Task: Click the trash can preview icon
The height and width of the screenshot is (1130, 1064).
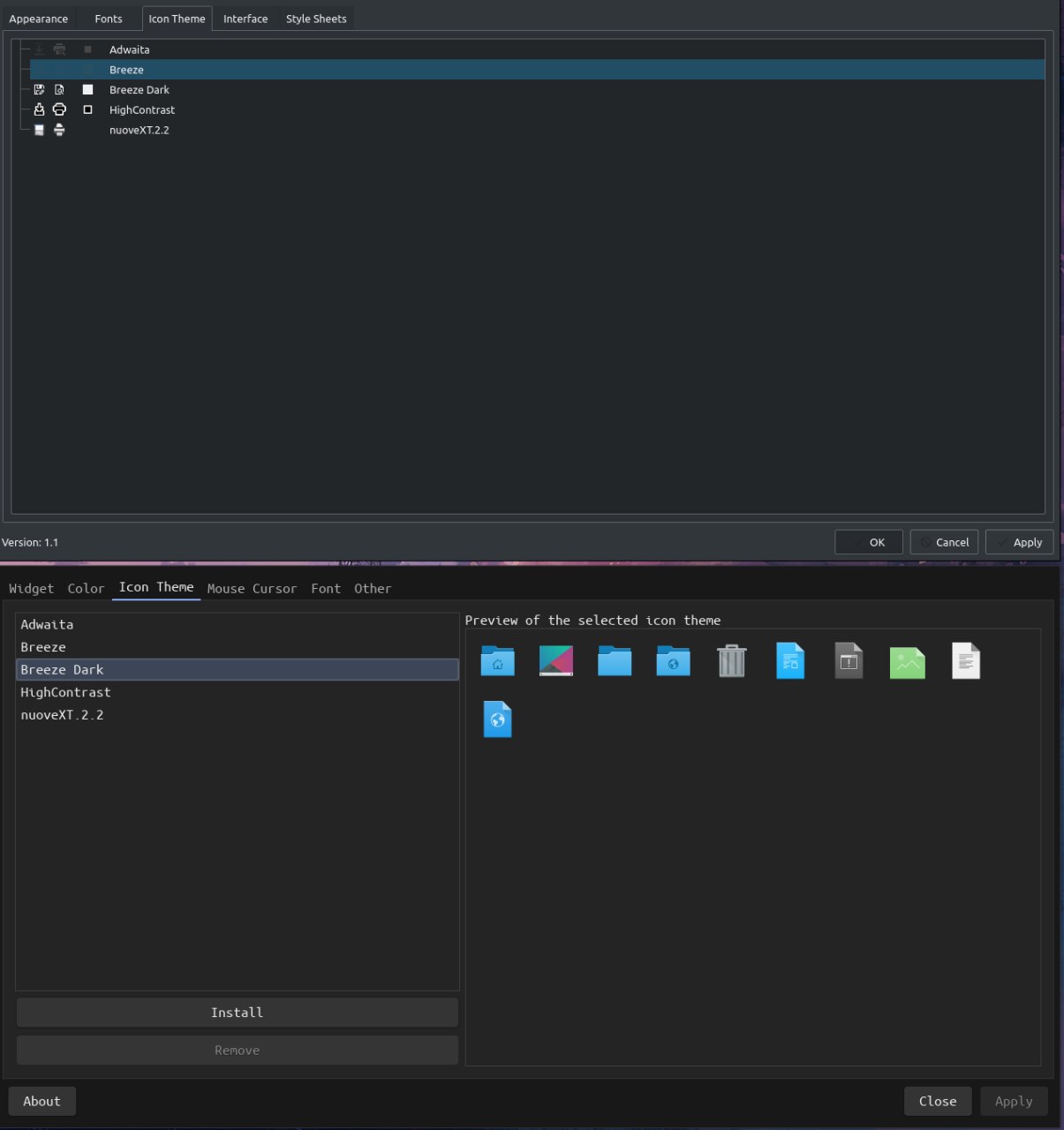Action: (x=732, y=660)
